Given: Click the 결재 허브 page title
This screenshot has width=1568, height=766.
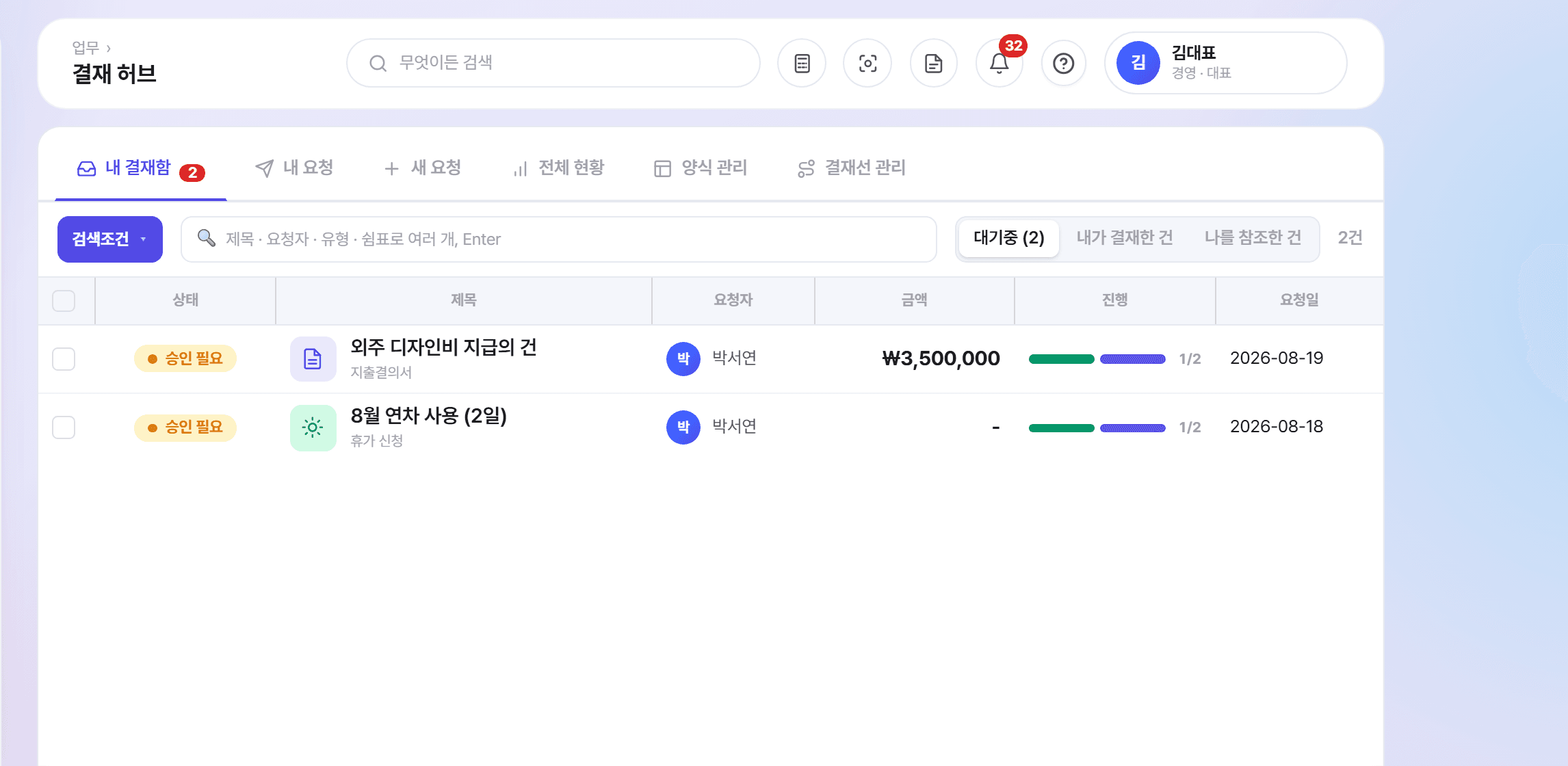Looking at the screenshot, I should [114, 74].
